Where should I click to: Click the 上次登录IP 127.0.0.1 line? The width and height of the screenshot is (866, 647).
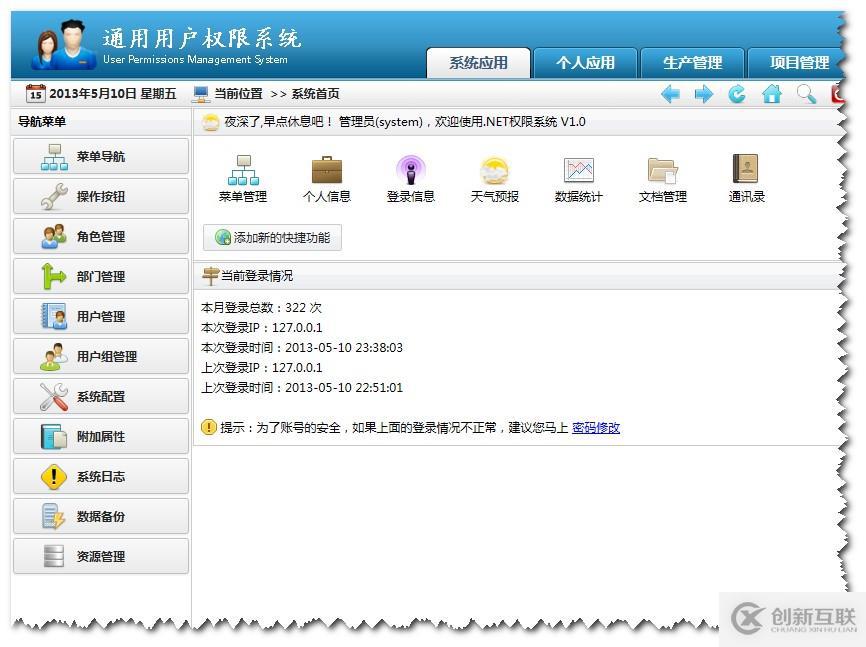point(261,368)
